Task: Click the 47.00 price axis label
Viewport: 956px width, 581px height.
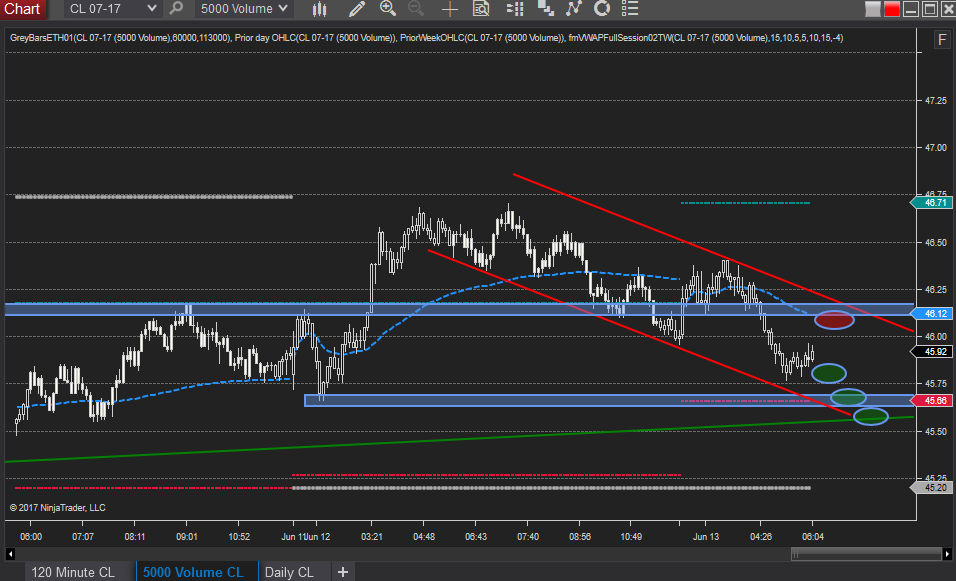Action: coord(936,148)
